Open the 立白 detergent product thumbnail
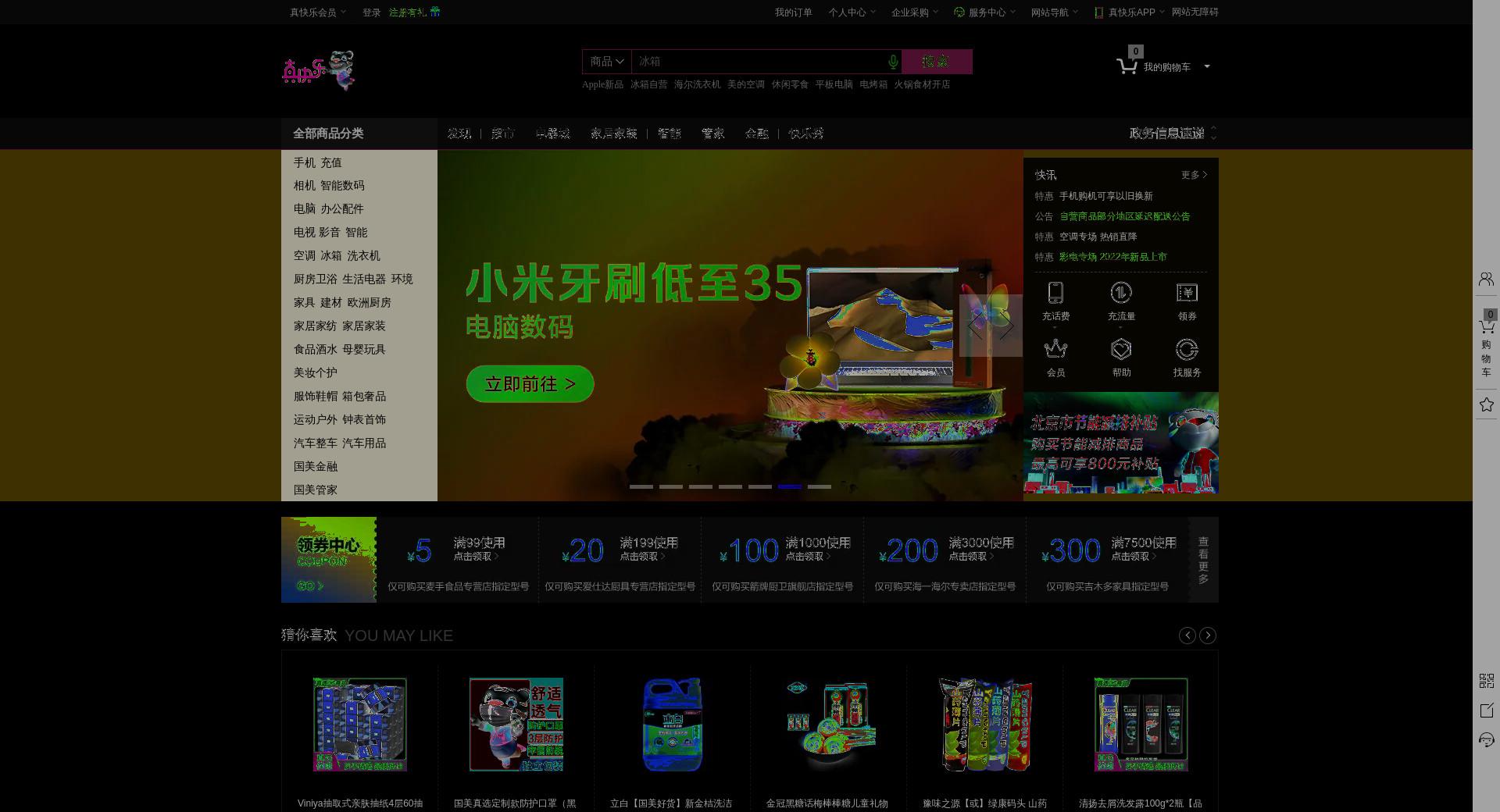The height and width of the screenshot is (812, 1500). tap(673, 725)
